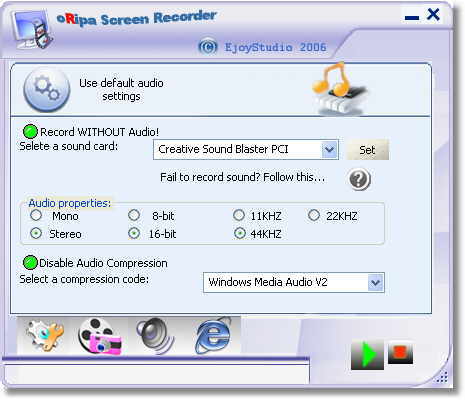465x400 pixels.
Task: Open the sound card dropdown arrow
Action: [x=329, y=149]
